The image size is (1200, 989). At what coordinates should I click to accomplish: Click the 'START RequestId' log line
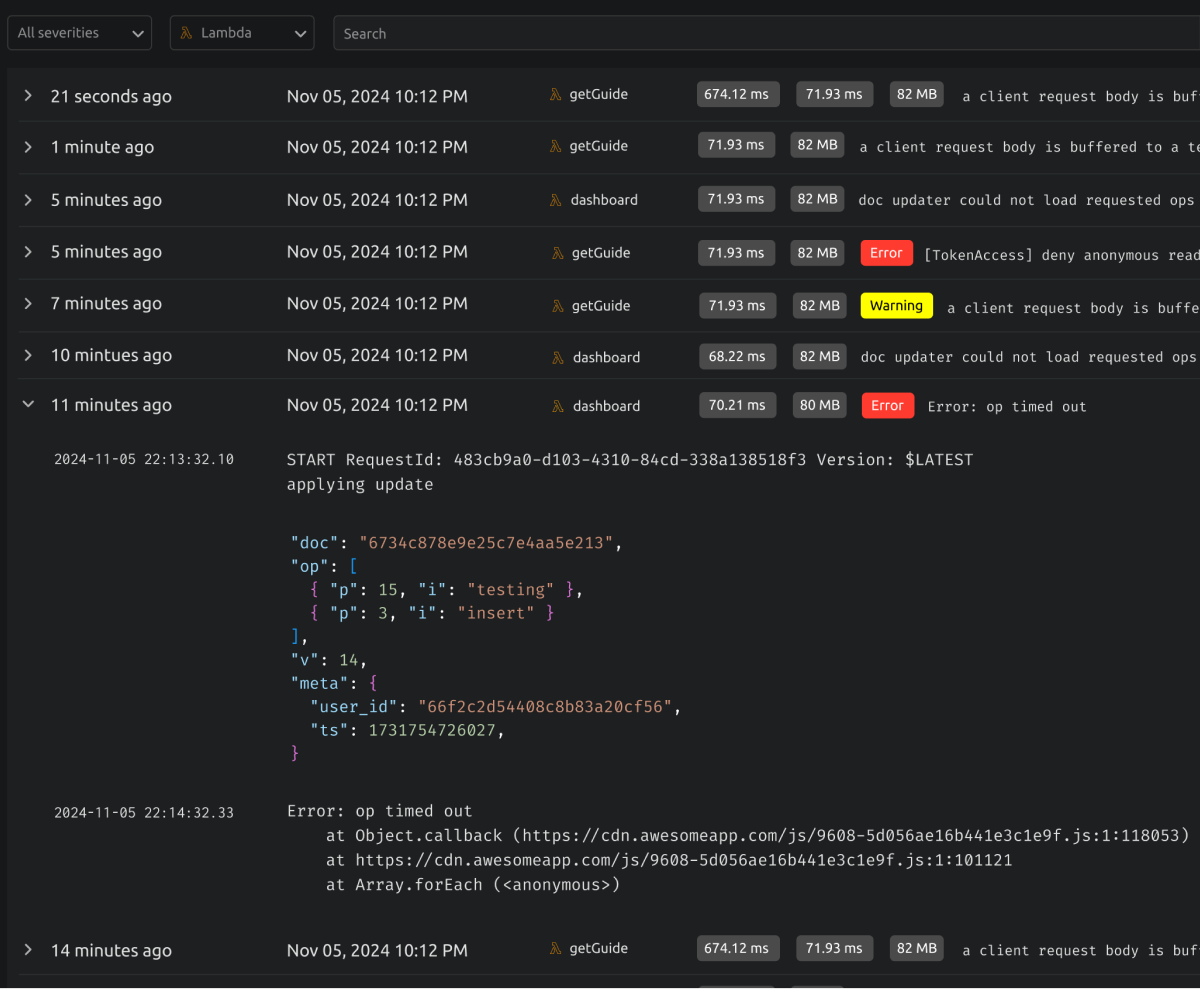pyautogui.click(x=630, y=460)
